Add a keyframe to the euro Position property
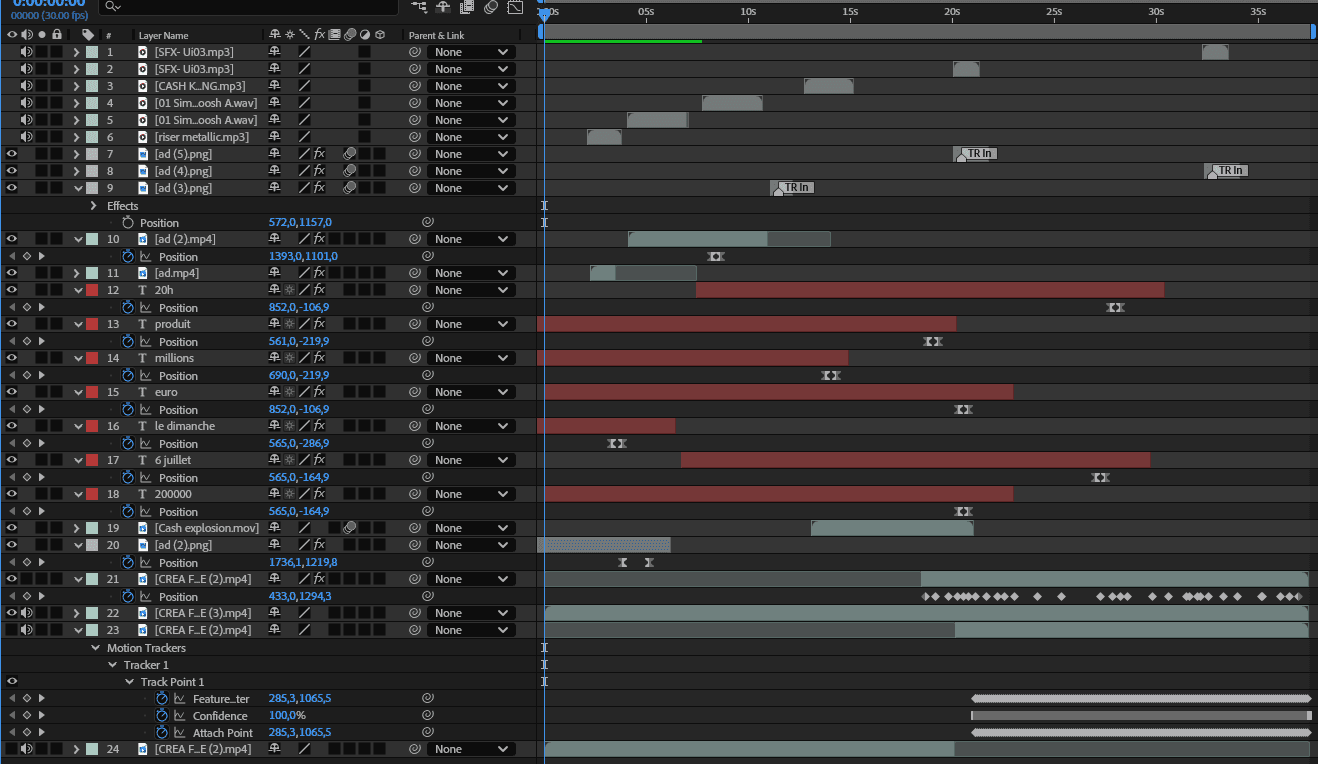The height and width of the screenshot is (764, 1318). tap(27, 409)
